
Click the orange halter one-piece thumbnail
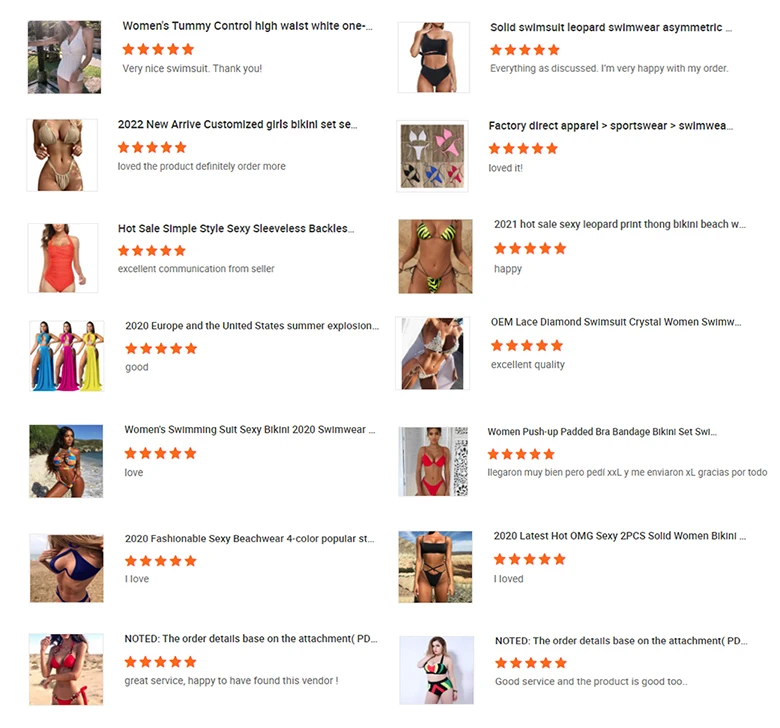click(x=63, y=258)
